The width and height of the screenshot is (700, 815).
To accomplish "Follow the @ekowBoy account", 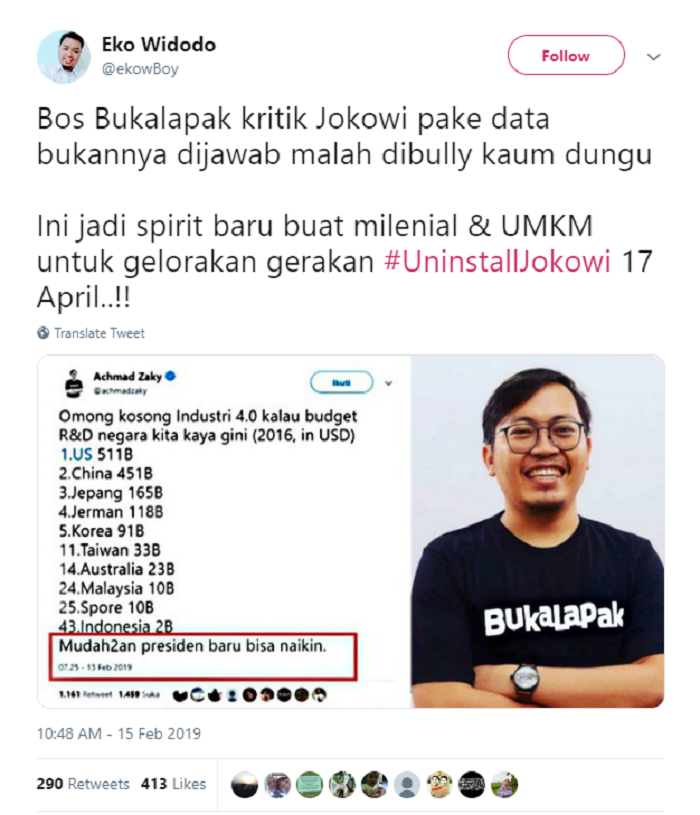I will (566, 55).
